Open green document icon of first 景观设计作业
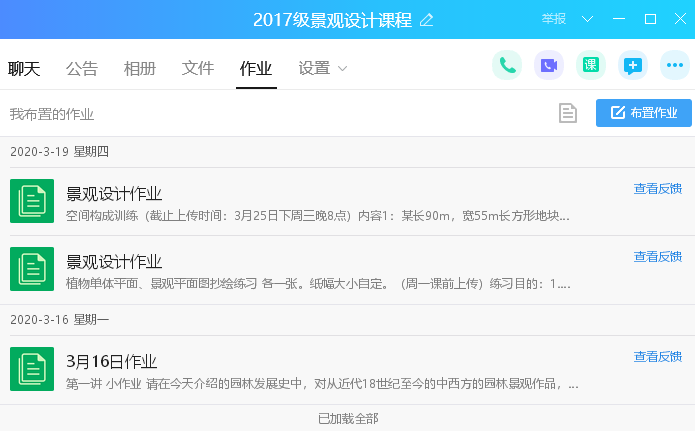Viewport: 695px width, 431px height. point(32,201)
